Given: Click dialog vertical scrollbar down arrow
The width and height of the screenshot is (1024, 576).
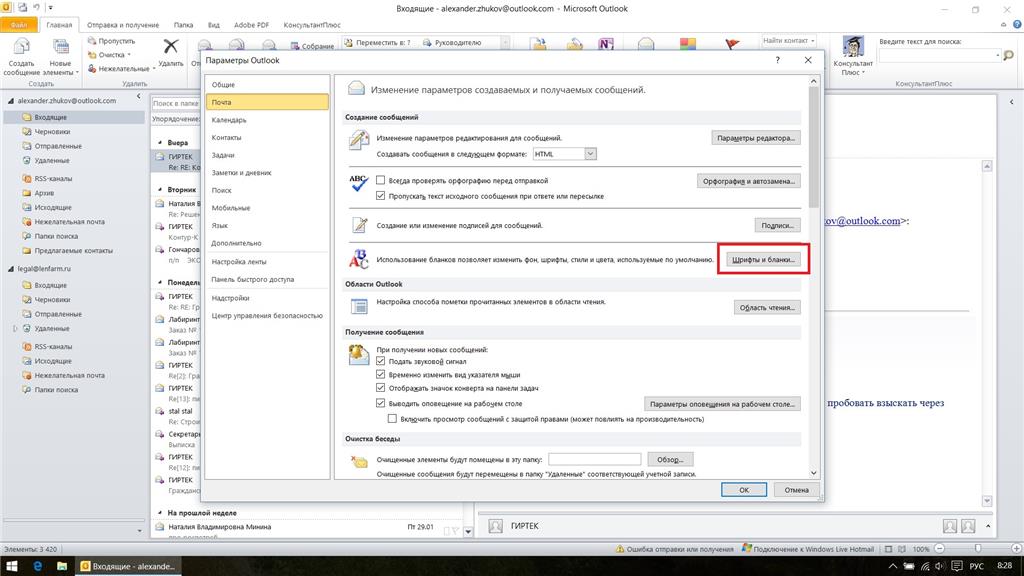Looking at the screenshot, I should pyautogui.click(x=814, y=473).
